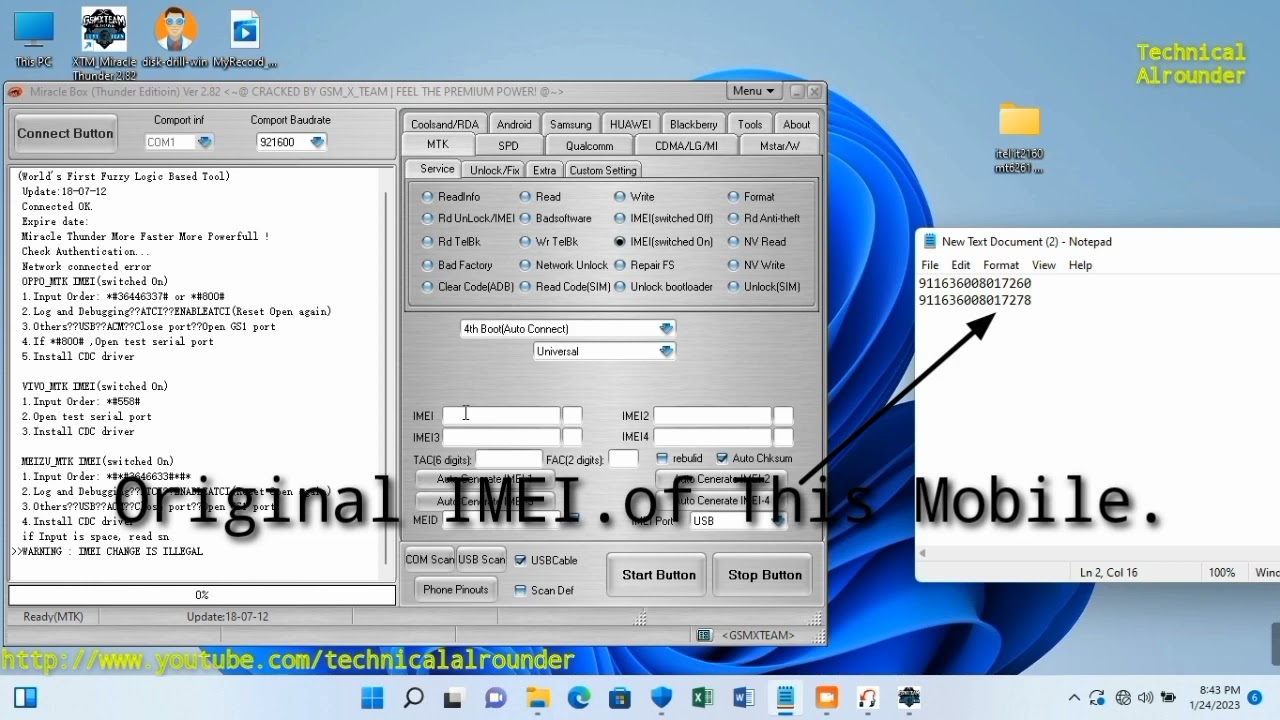Viewport: 1280px width, 720px height.
Task: Click COM Scan button
Action: [430, 560]
